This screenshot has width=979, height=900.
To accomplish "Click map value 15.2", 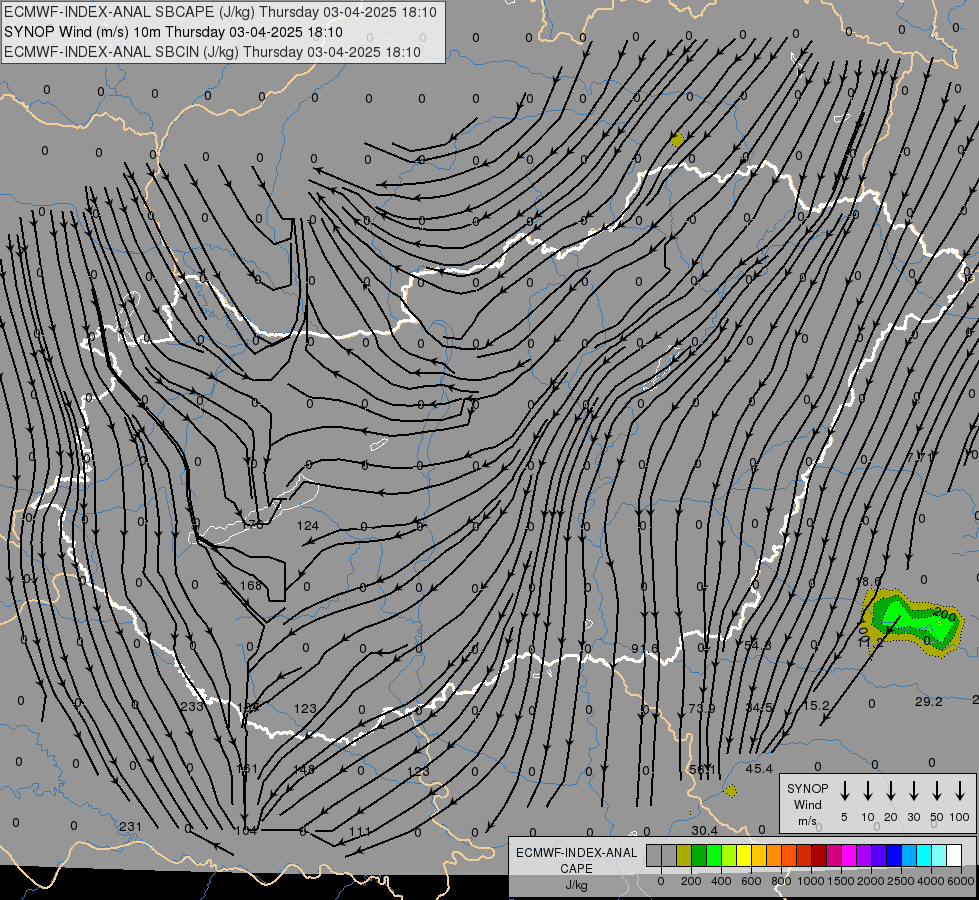I will [x=815, y=706].
